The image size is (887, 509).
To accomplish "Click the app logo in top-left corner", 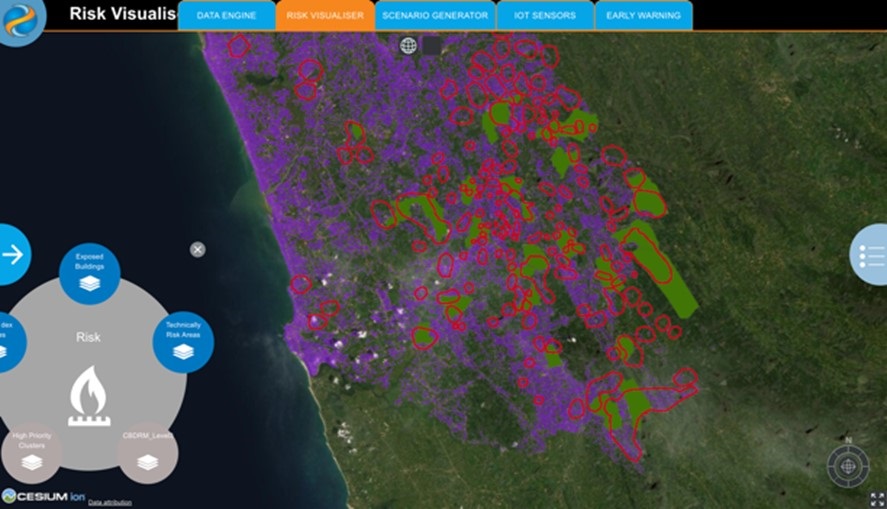I will coord(21,21).
